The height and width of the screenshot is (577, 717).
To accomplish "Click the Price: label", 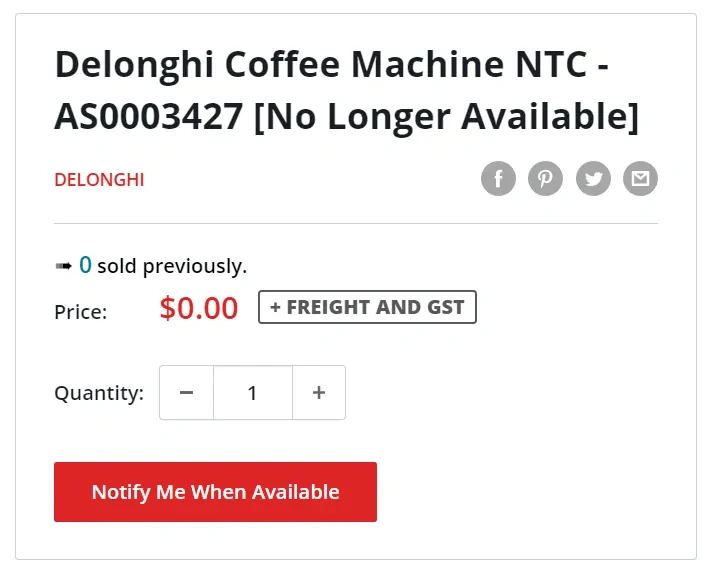I will 80,312.
